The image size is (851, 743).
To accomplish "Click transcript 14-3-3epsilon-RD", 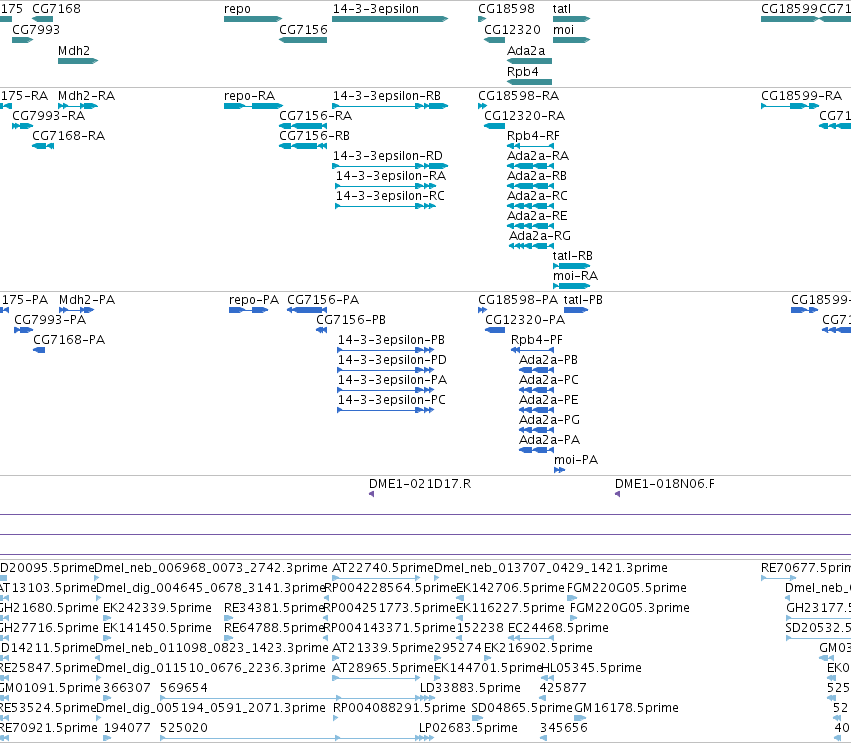I will pyautogui.click(x=390, y=166).
